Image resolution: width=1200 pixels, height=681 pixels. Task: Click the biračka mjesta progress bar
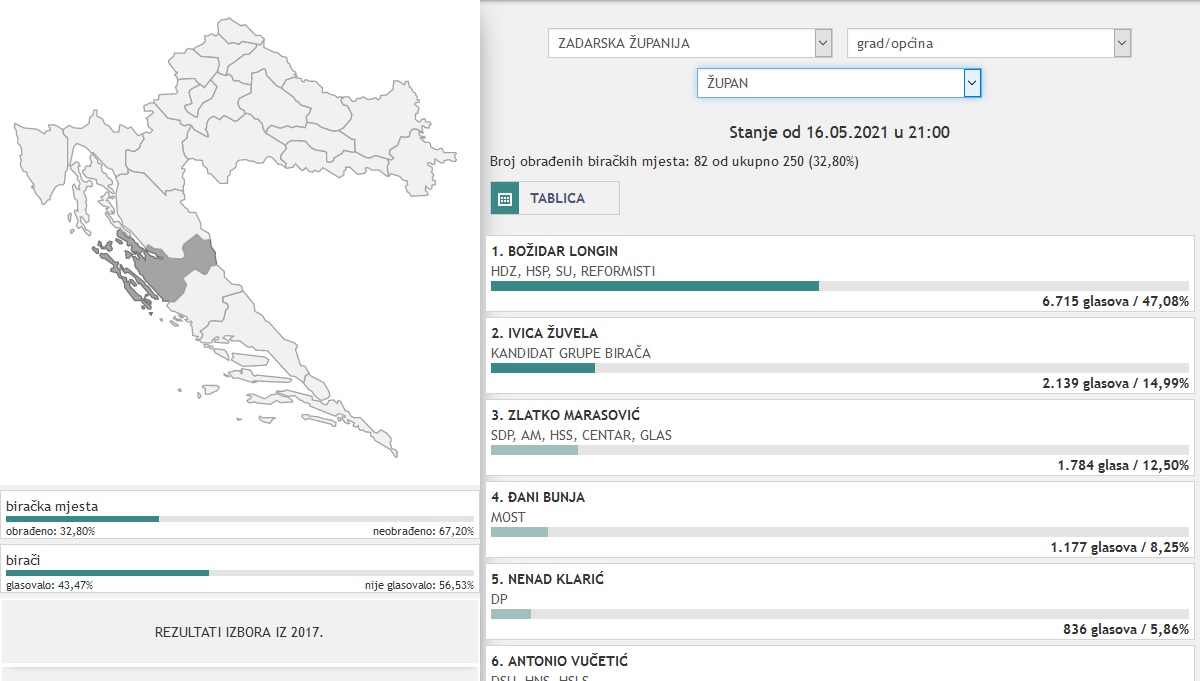(240, 519)
